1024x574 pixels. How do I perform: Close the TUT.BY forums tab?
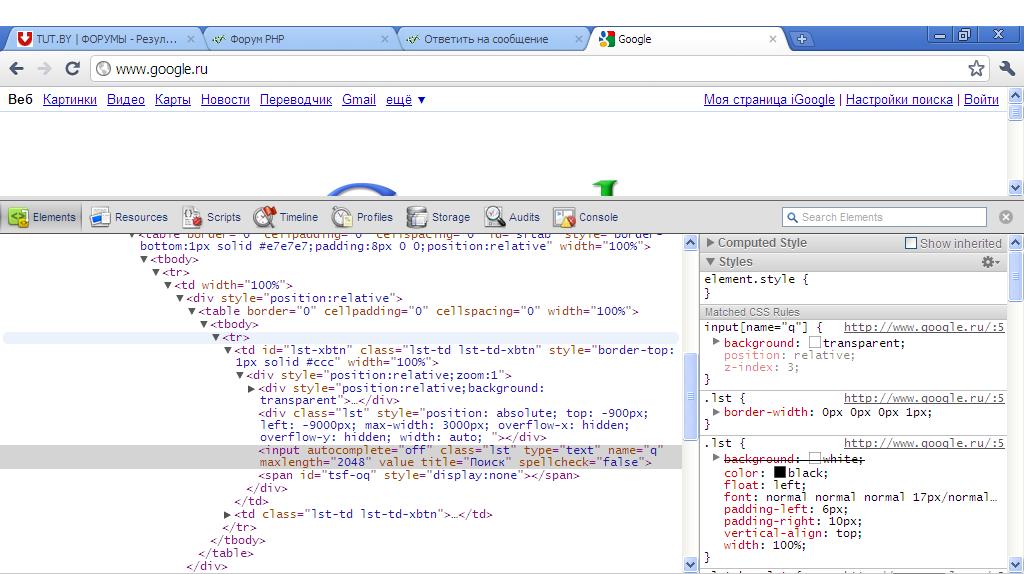coord(191,39)
